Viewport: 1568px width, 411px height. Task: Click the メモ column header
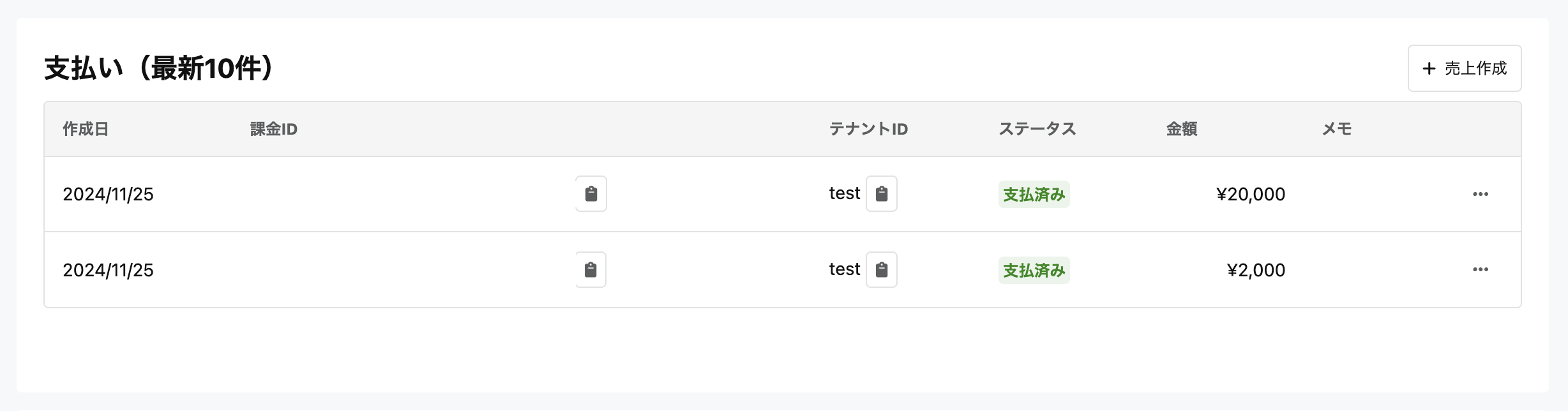[x=1336, y=130]
